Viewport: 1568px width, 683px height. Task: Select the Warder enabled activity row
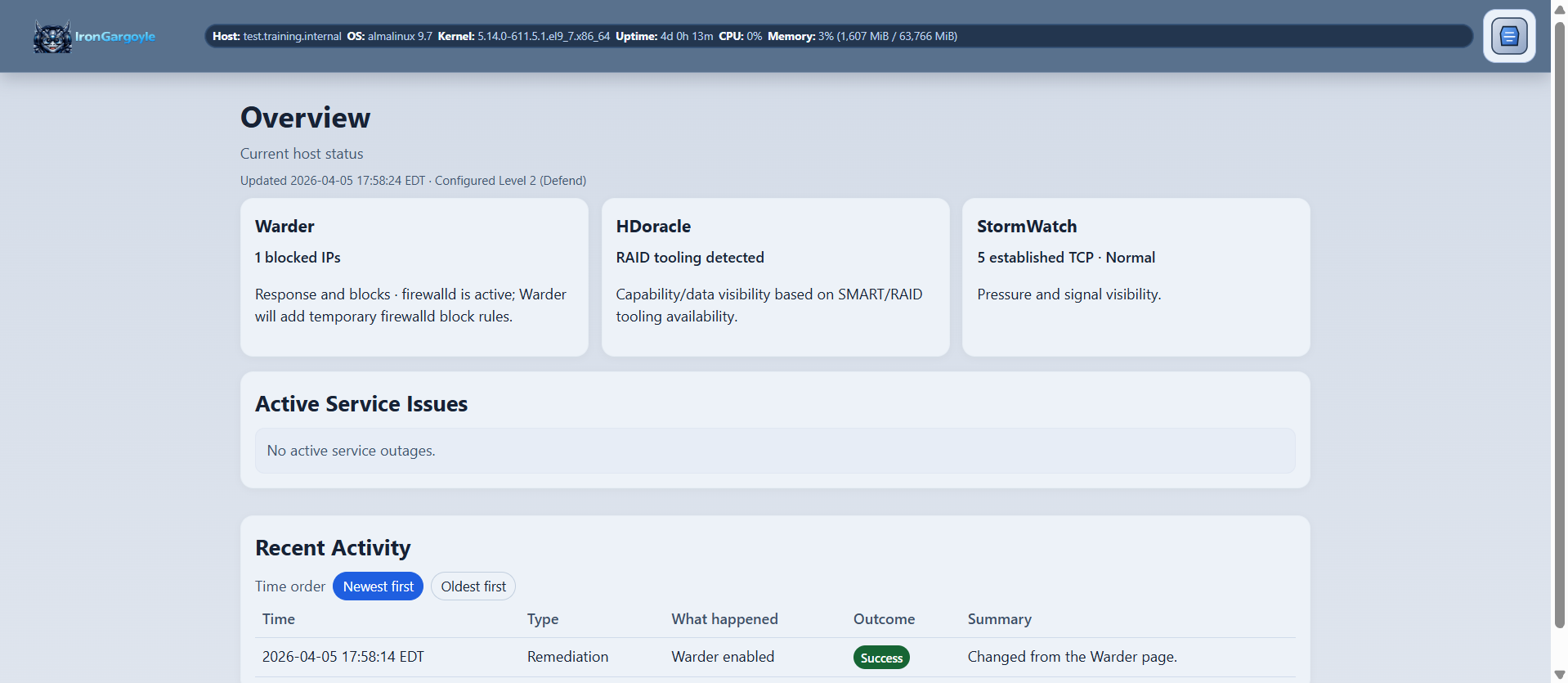click(x=723, y=657)
